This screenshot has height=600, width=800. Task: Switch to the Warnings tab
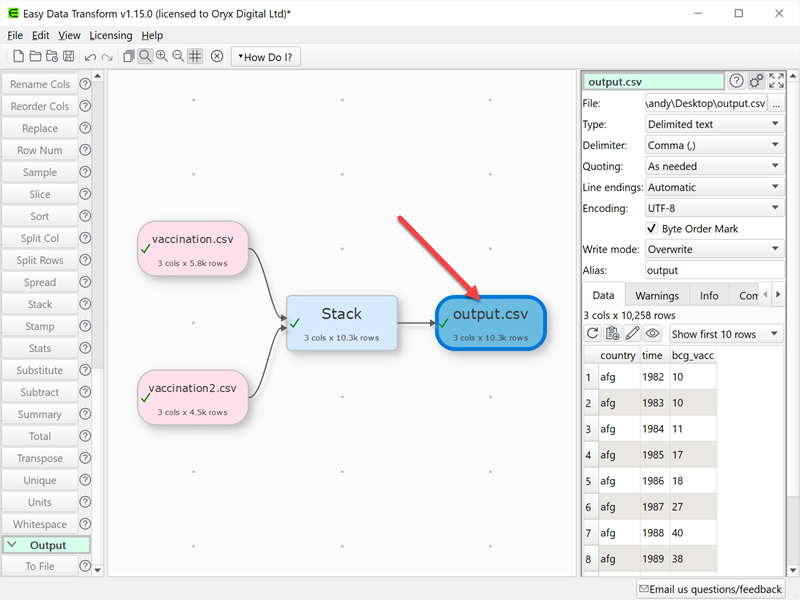click(657, 295)
